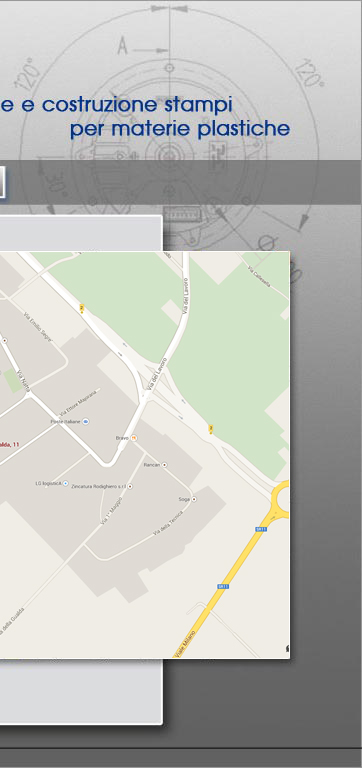Click the Zincatura Rodighiero s.r.l text label
This screenshot has height=768, width=362.
[x=99, y=487]
